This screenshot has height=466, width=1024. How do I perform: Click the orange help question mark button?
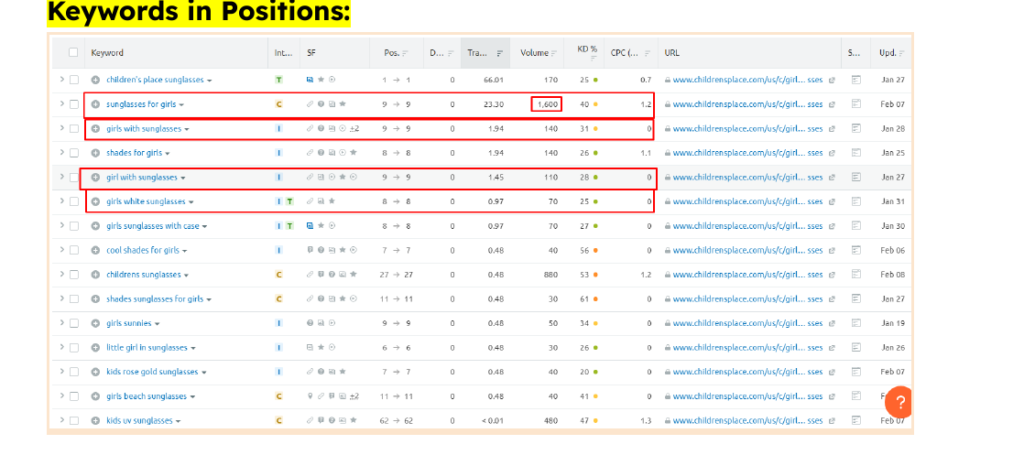point(899,402)
